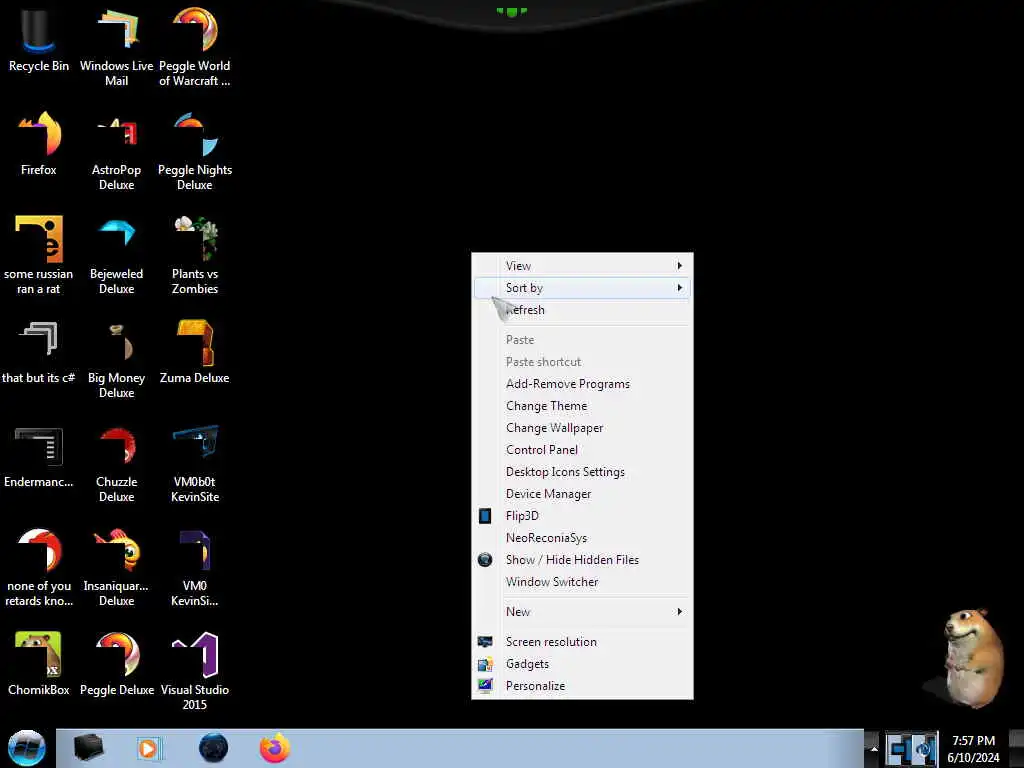Choose Window Switcher menu entry
The image size is (1024, 768).
(582, 582)
